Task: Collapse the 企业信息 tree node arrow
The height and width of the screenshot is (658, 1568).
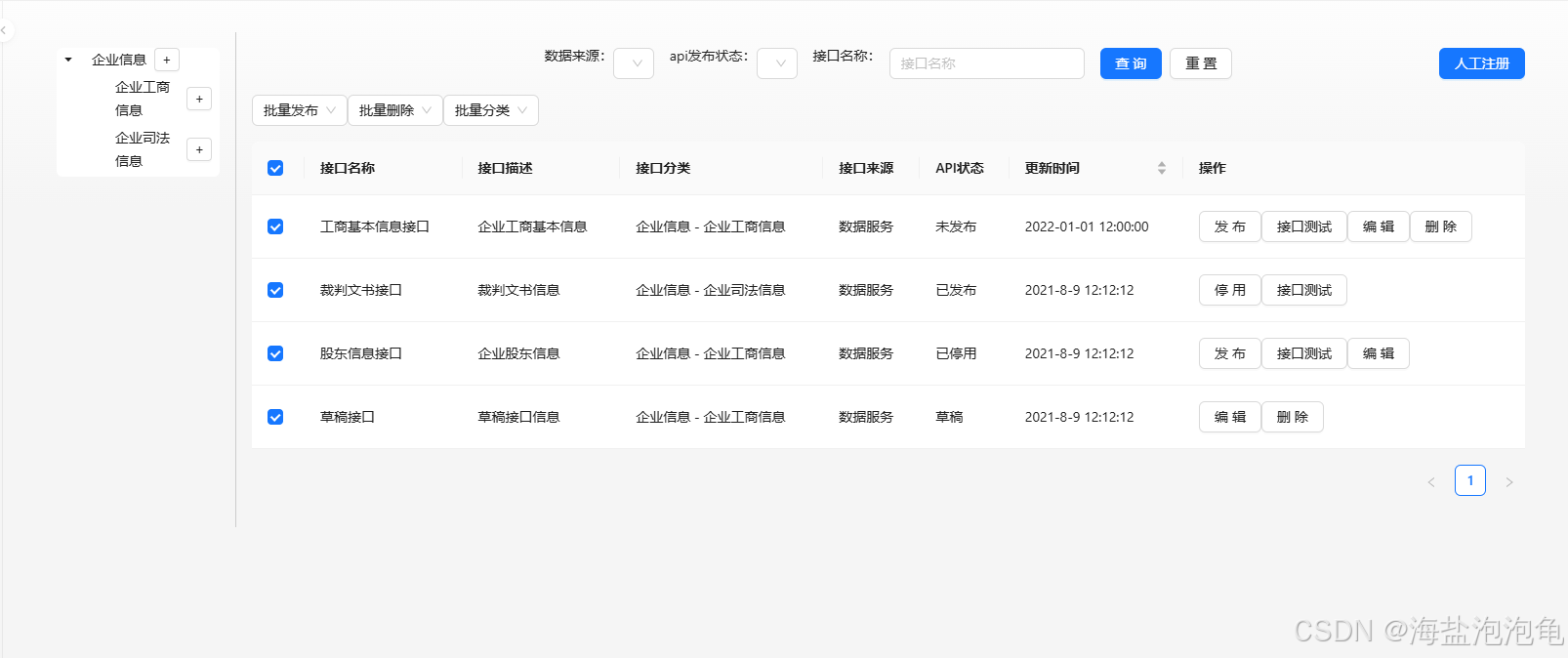Action: click(68, 60)
